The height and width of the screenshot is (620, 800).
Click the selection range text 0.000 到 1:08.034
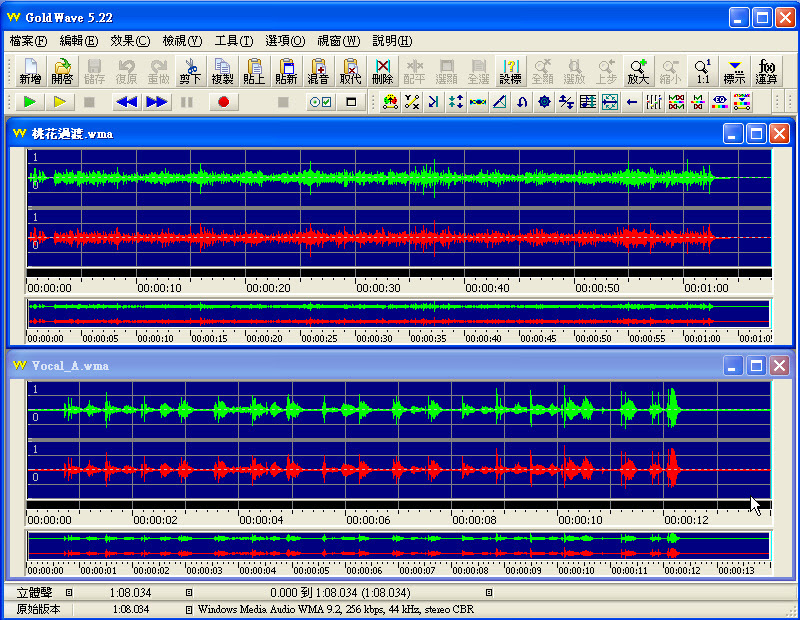point(340,592)
